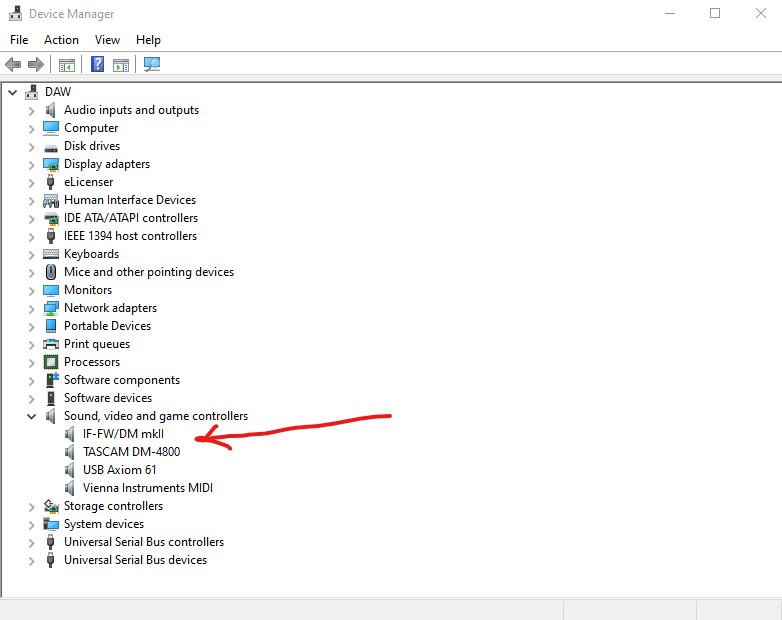This screenshot has height=620, width=782.
Task: Select the USB Axiom 61 device
Action: point(120,470)
